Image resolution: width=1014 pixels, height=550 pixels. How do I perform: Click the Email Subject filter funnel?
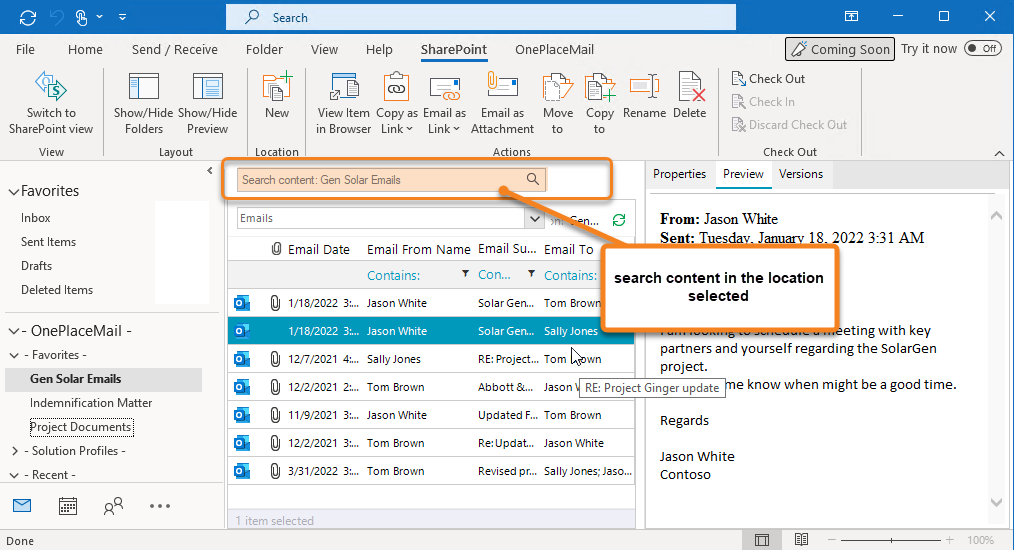click(x=531, y=274)
